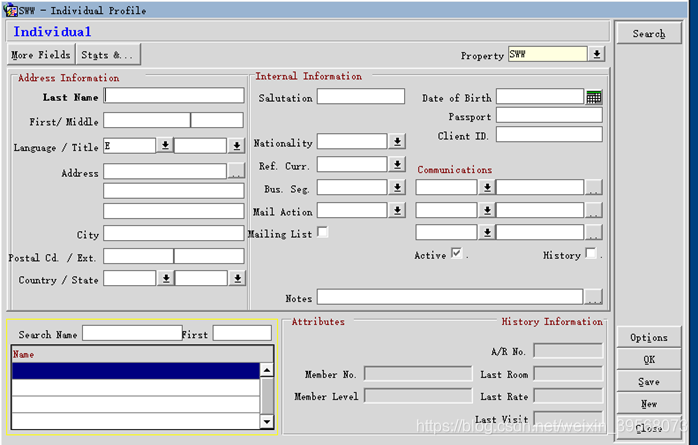Open second Communications row ellipsis button
The width and height of the screenshot is (698, 445).
(593, 210)
